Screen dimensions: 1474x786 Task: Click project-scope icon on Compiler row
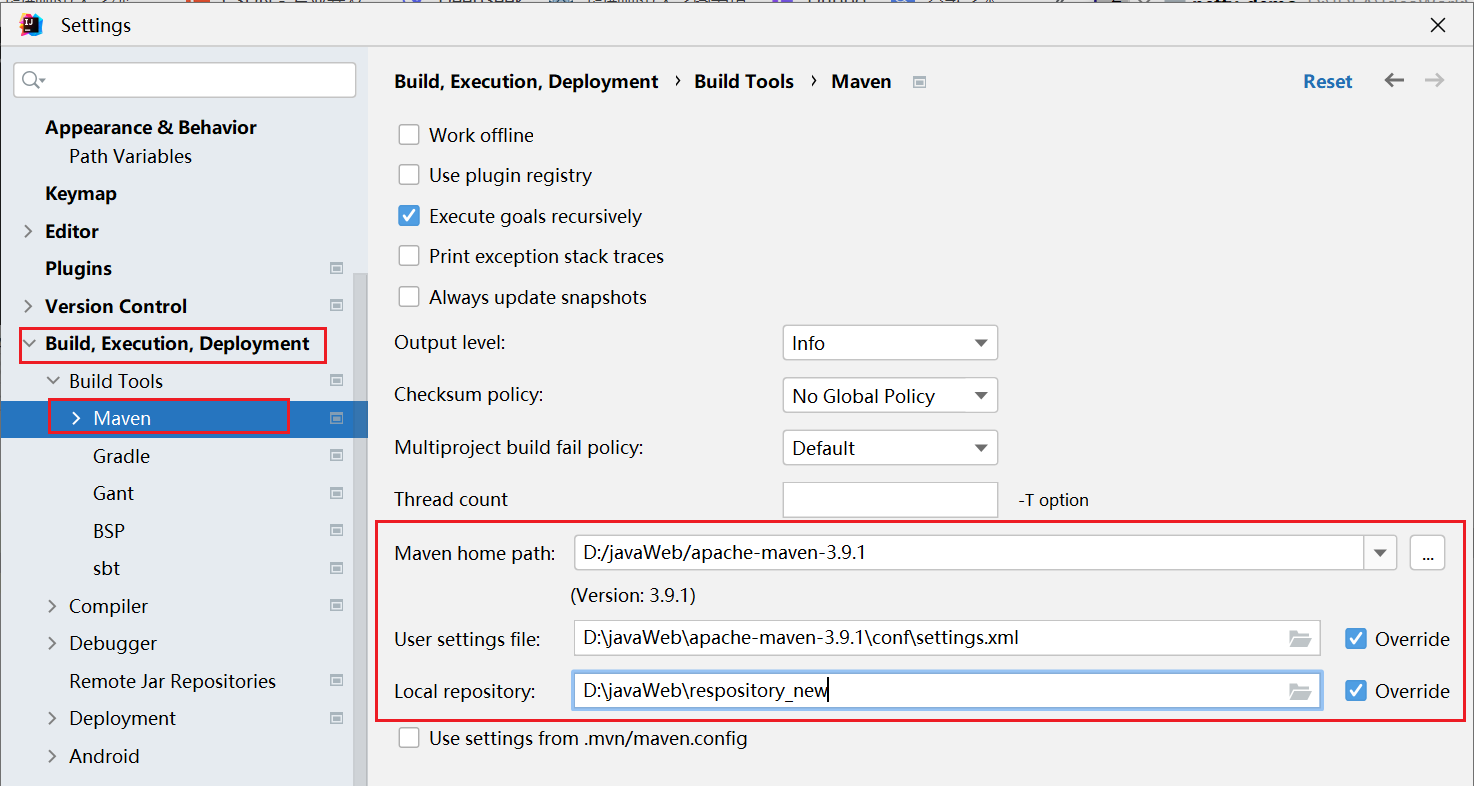tap(337, 606)
